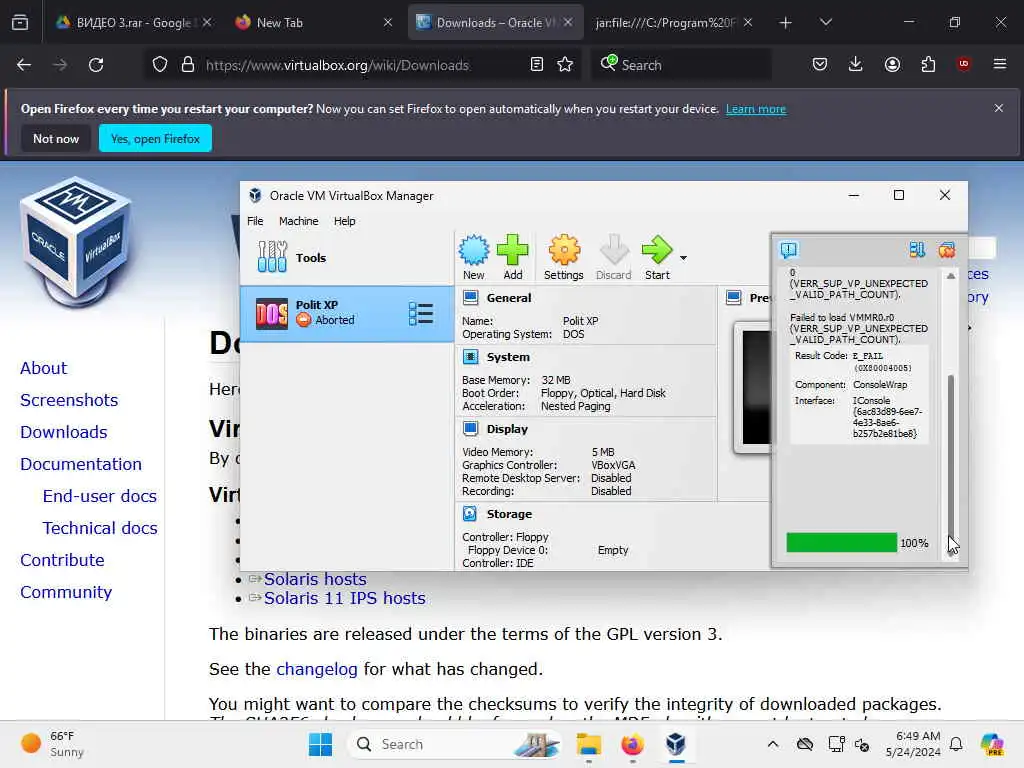
Task: Open the Learn more link
Action: (756, 109)
